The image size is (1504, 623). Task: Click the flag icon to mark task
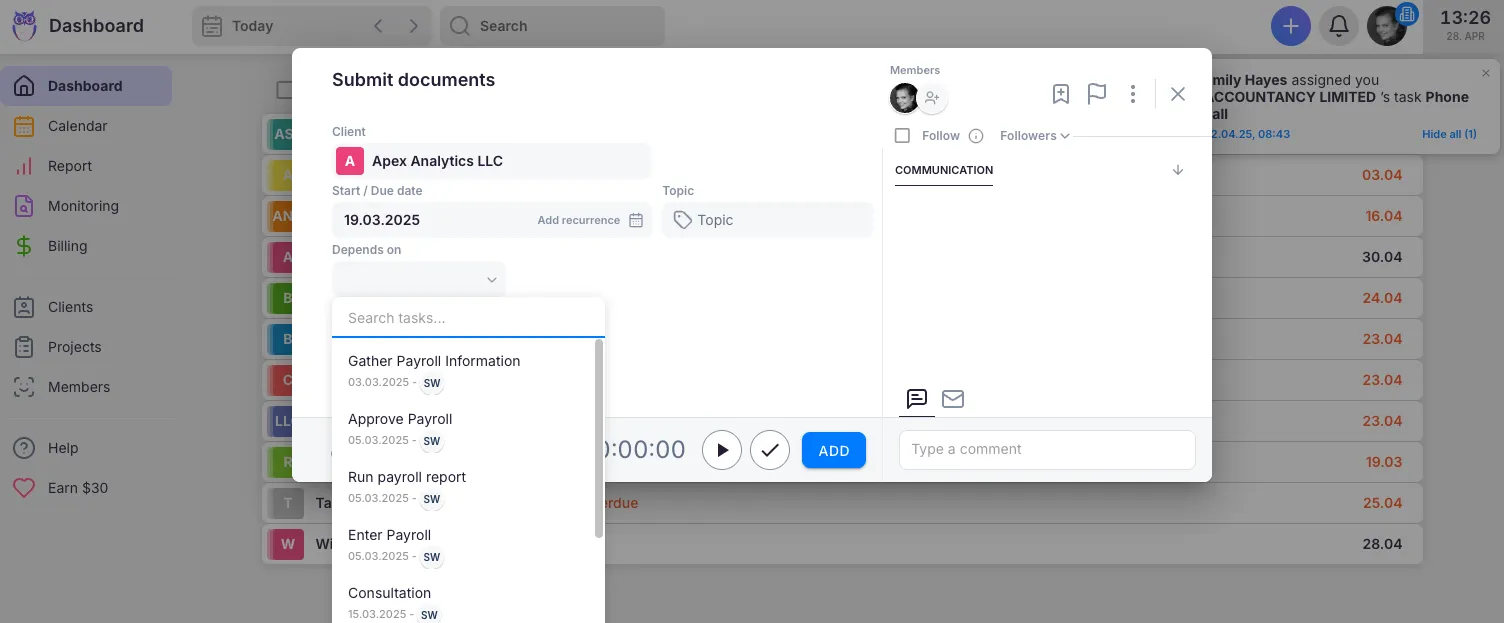1097,94
